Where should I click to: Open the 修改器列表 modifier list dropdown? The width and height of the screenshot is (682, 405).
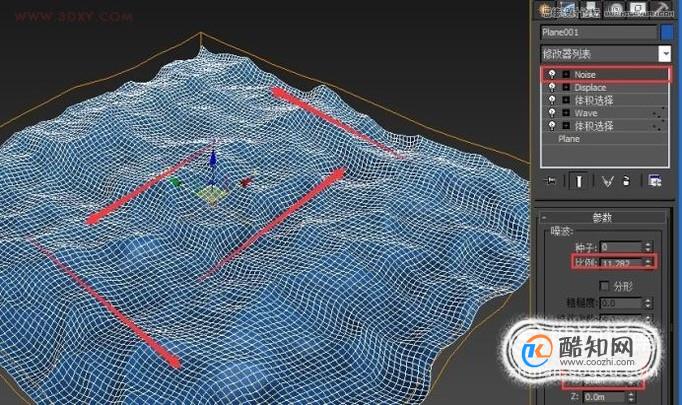pos(605,54)
